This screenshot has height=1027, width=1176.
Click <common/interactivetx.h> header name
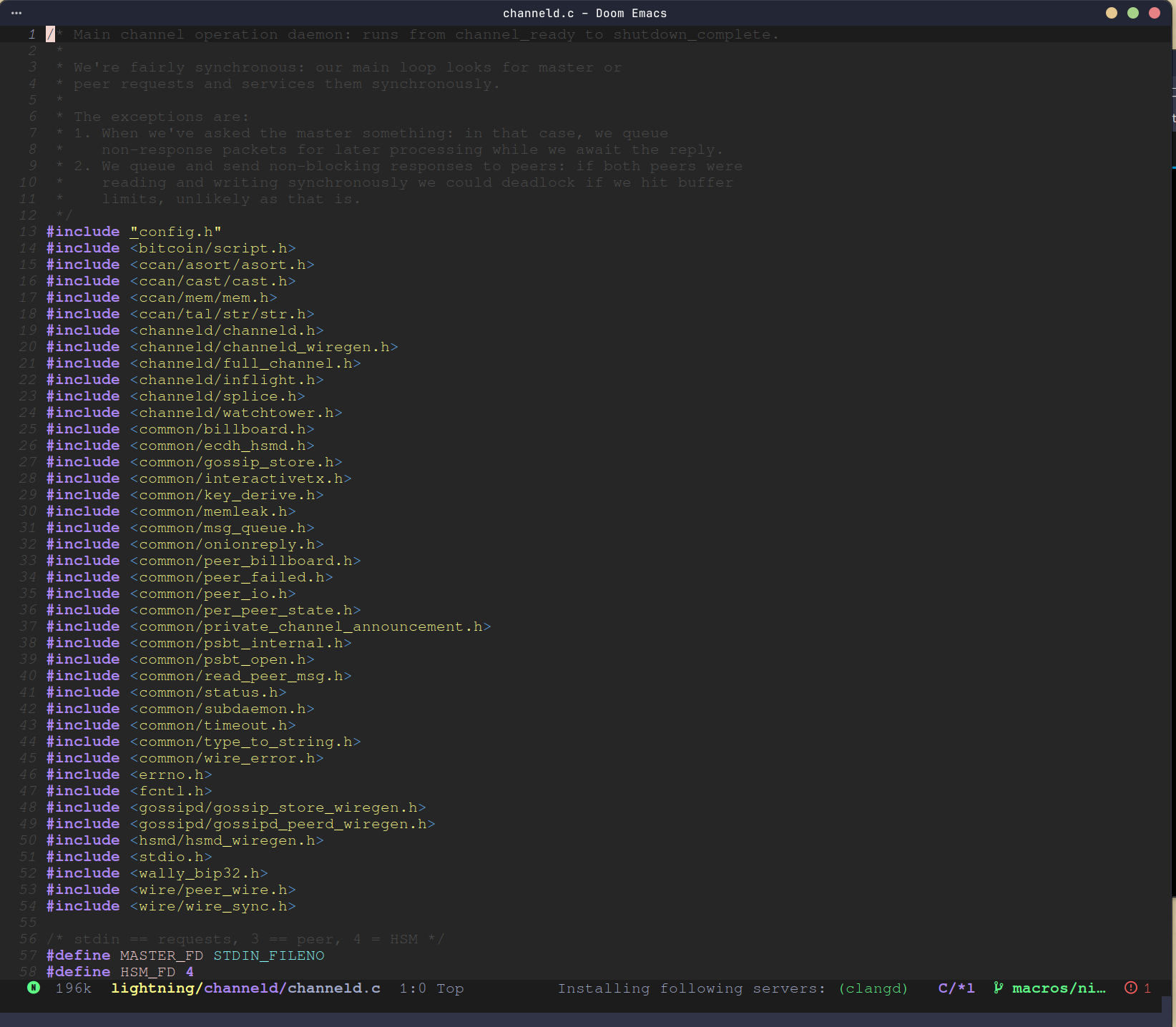click(241, 478)
